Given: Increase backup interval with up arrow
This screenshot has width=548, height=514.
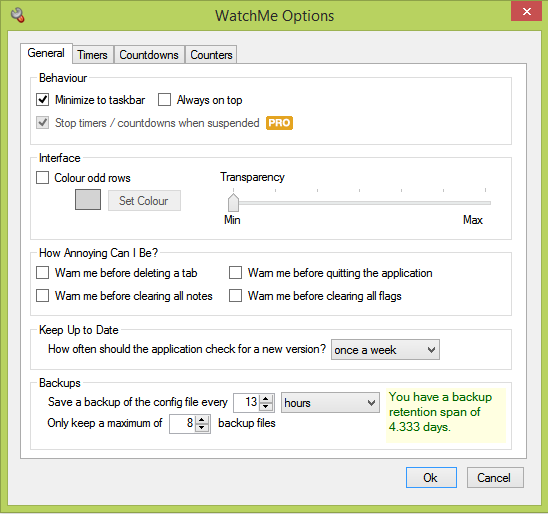Looking at the screenshot, I should tap(266, 398).
